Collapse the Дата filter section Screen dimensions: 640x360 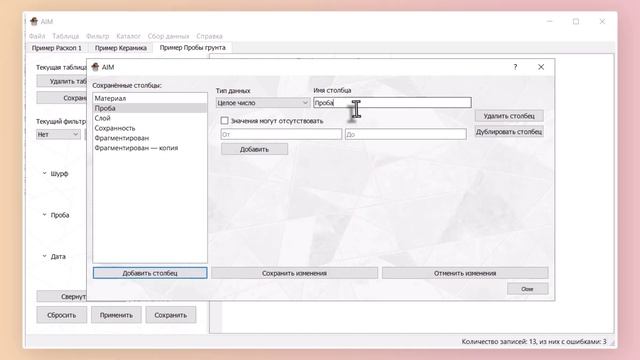44,256
